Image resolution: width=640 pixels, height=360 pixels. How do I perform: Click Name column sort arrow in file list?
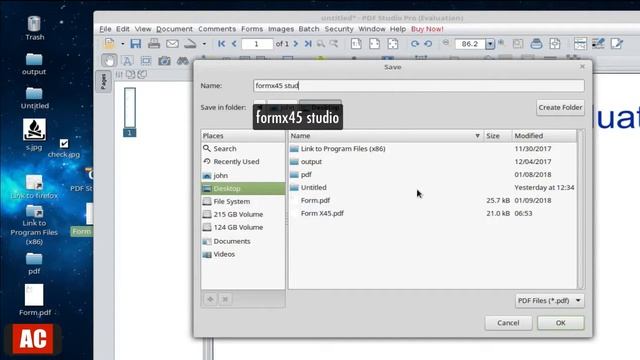(477, 136)
